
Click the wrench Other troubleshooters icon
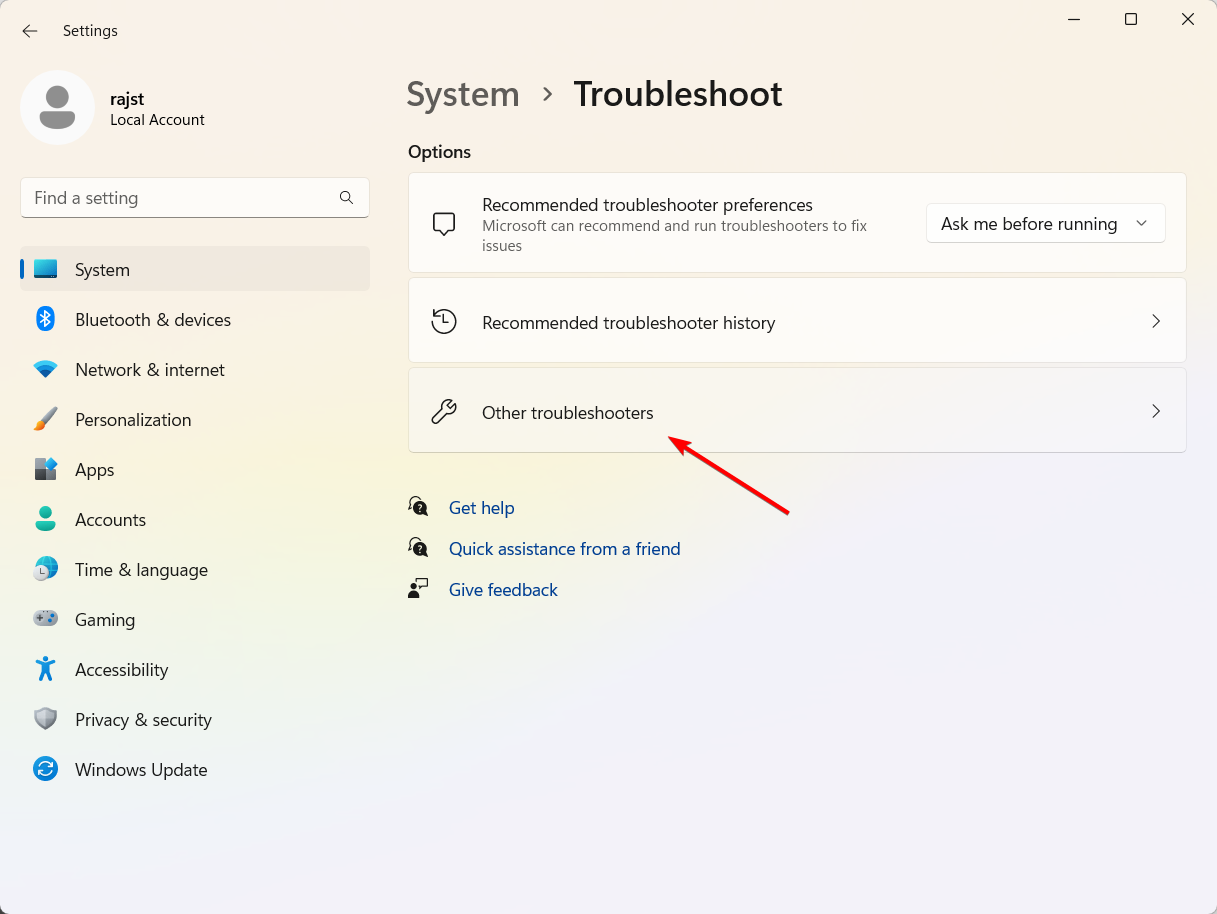(444, 412)
